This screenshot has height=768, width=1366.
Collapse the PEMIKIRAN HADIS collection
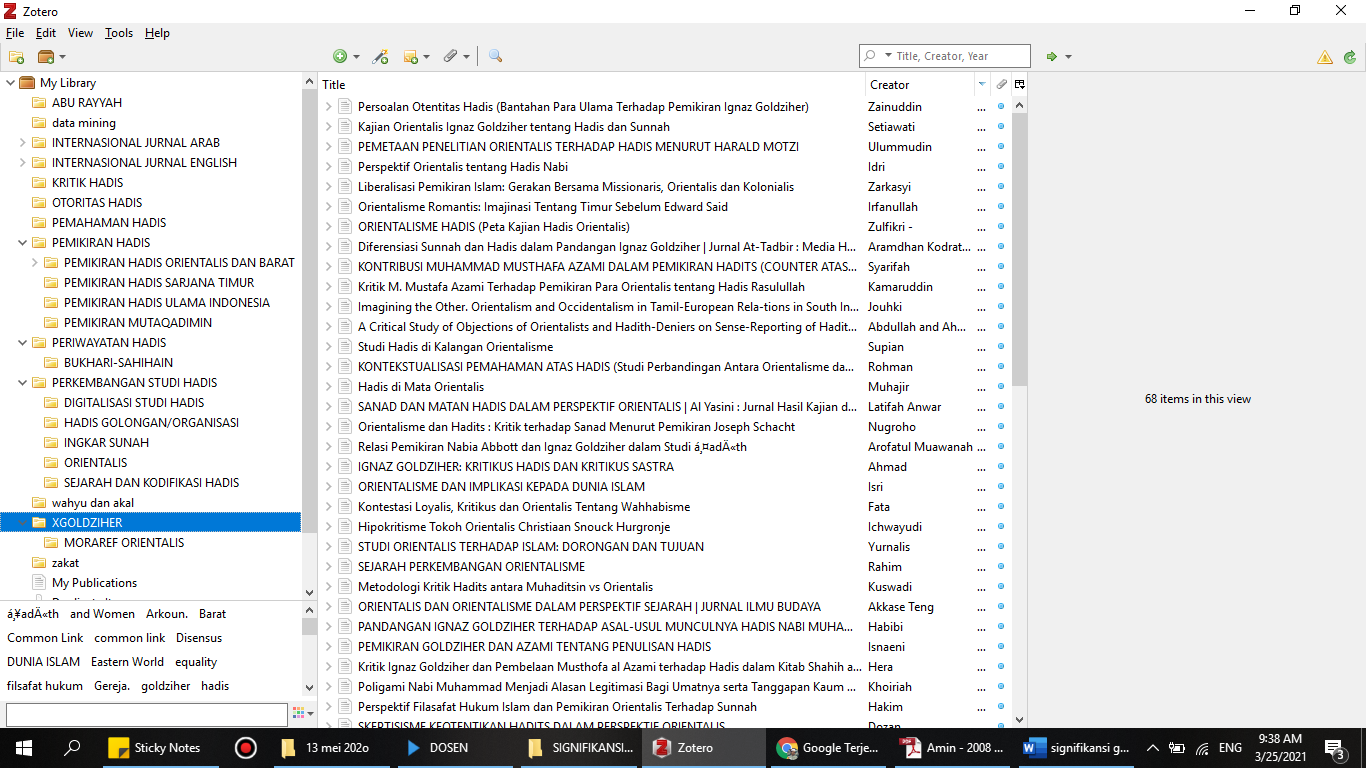tap(23, 243)
